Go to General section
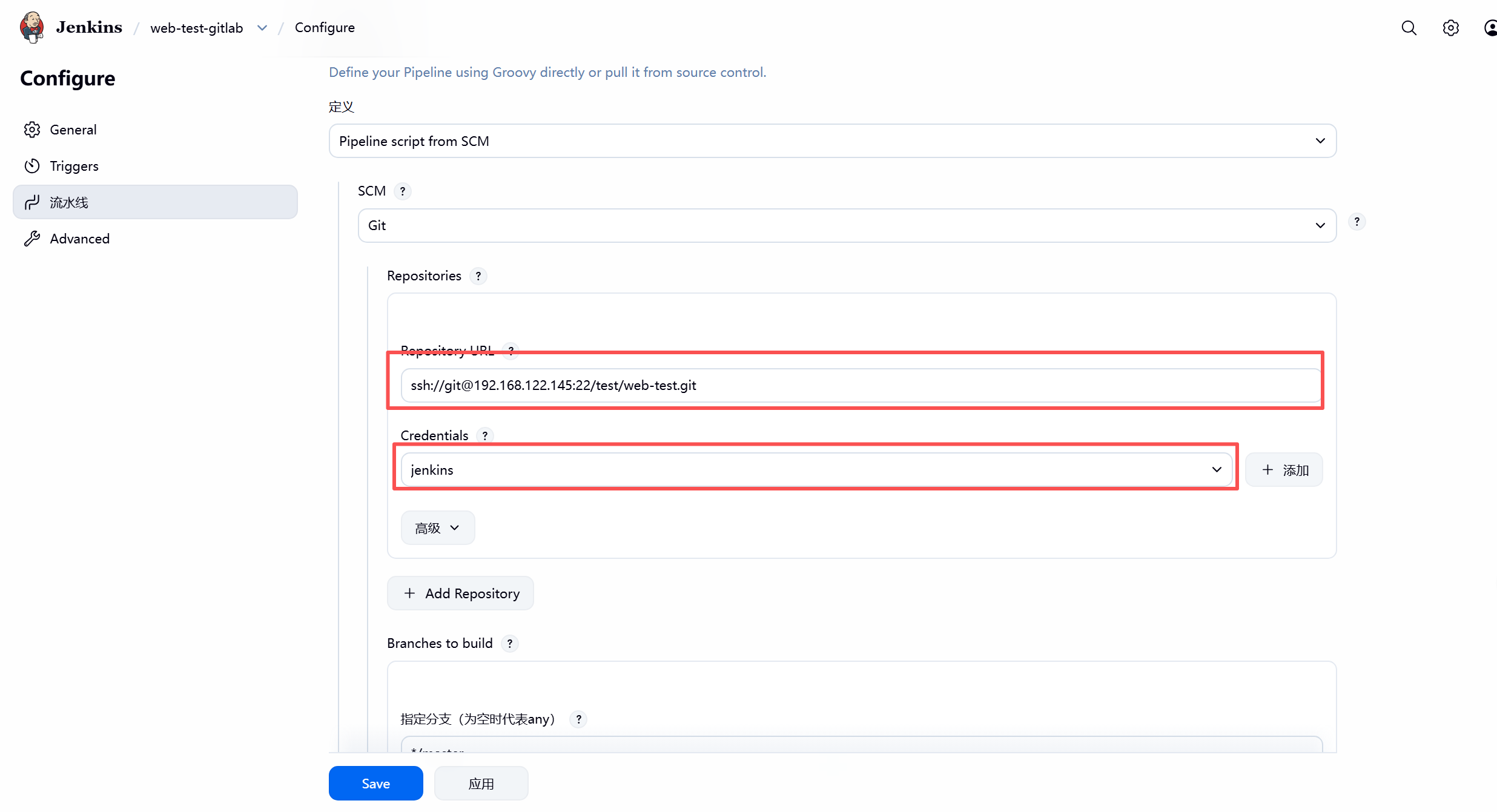1497x812 pixels. point(155,130)
